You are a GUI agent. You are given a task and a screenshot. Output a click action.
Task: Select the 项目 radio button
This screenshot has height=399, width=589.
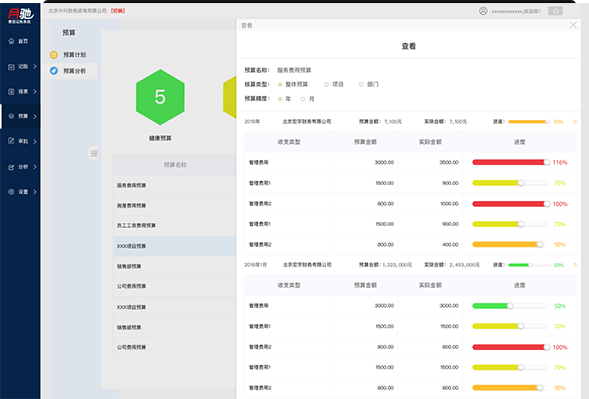[326, 85]
